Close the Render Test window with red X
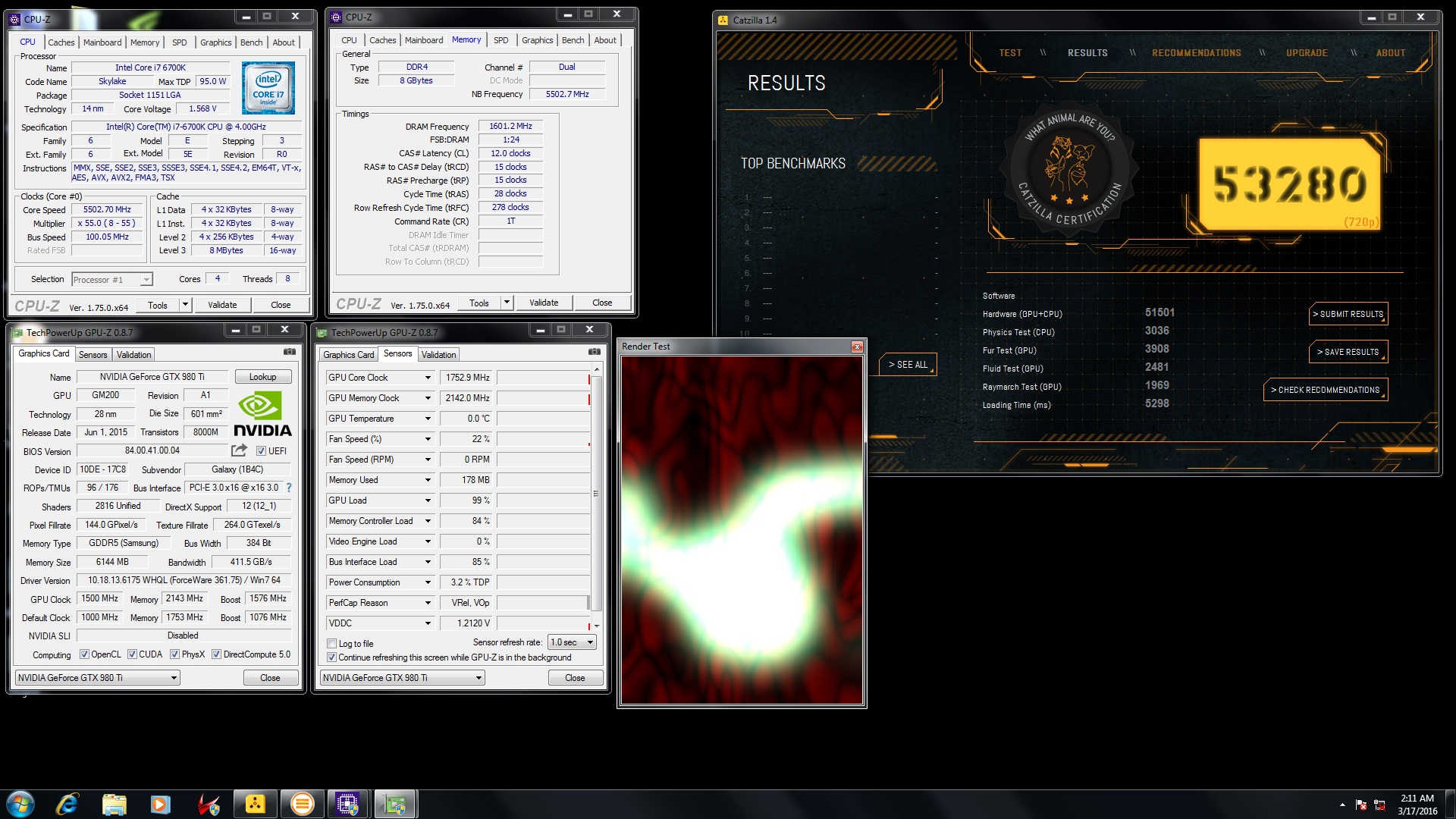The height and width of the screenshot is (819, 1456). (857, 347)
